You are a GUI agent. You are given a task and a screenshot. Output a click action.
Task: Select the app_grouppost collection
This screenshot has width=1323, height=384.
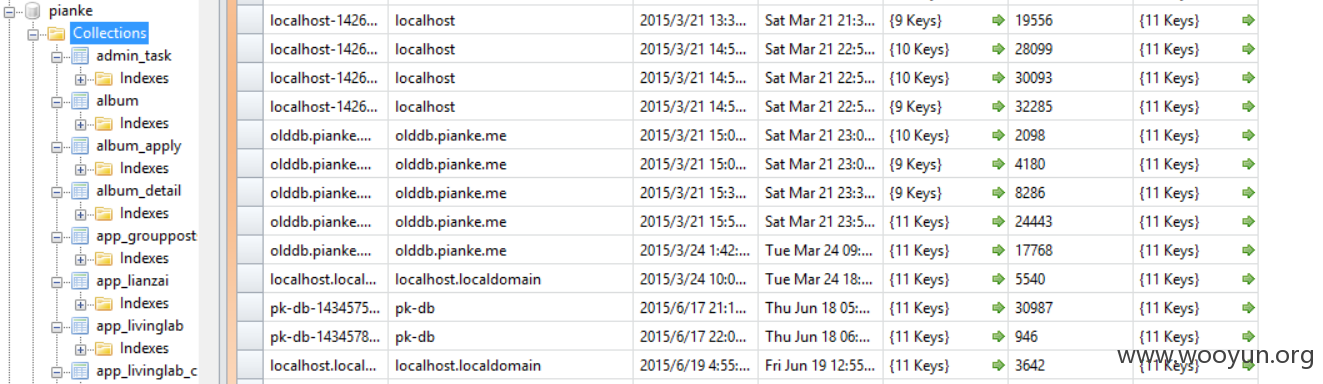click(146, 236)
